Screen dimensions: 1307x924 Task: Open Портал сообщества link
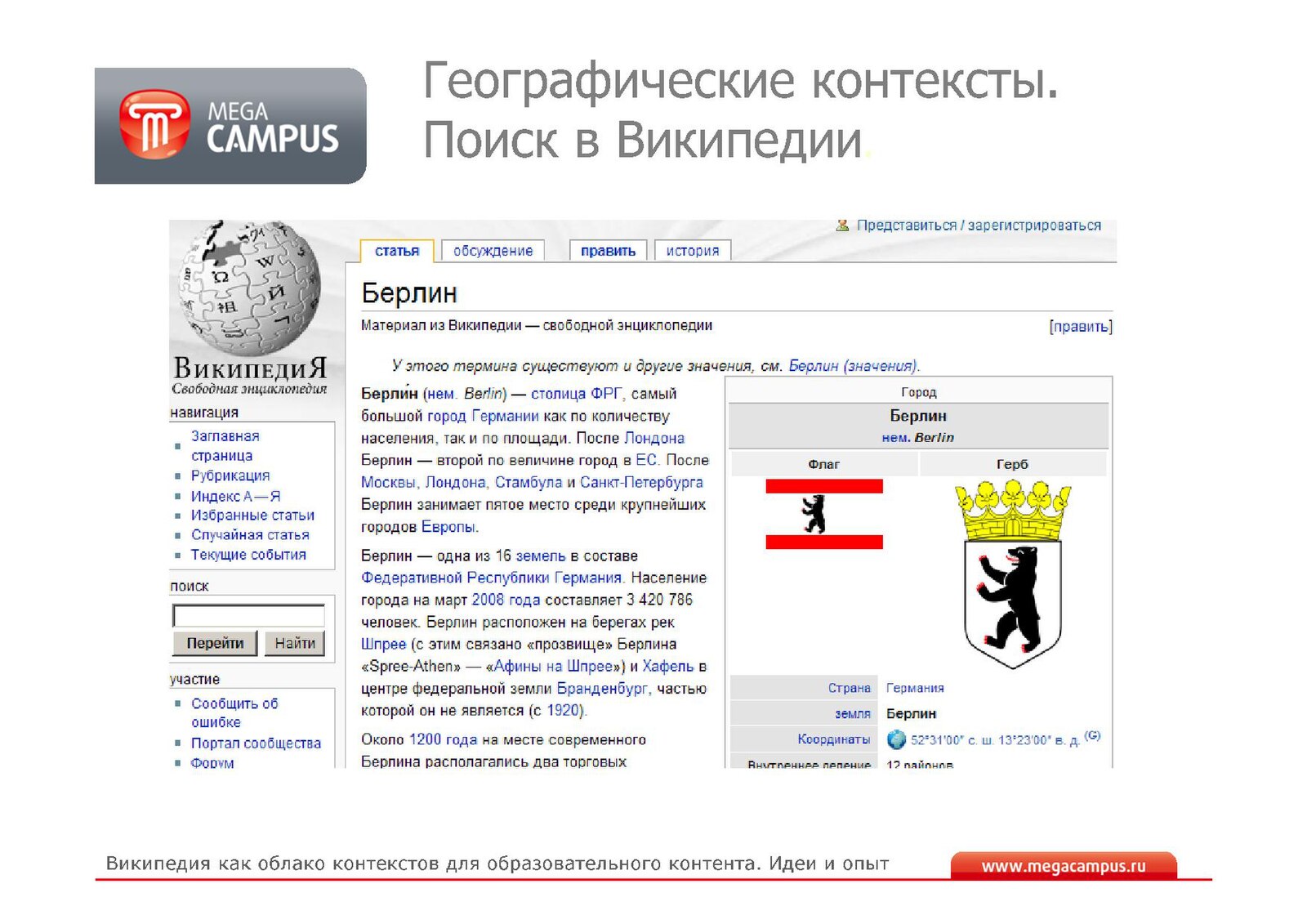tap(256, 743)
